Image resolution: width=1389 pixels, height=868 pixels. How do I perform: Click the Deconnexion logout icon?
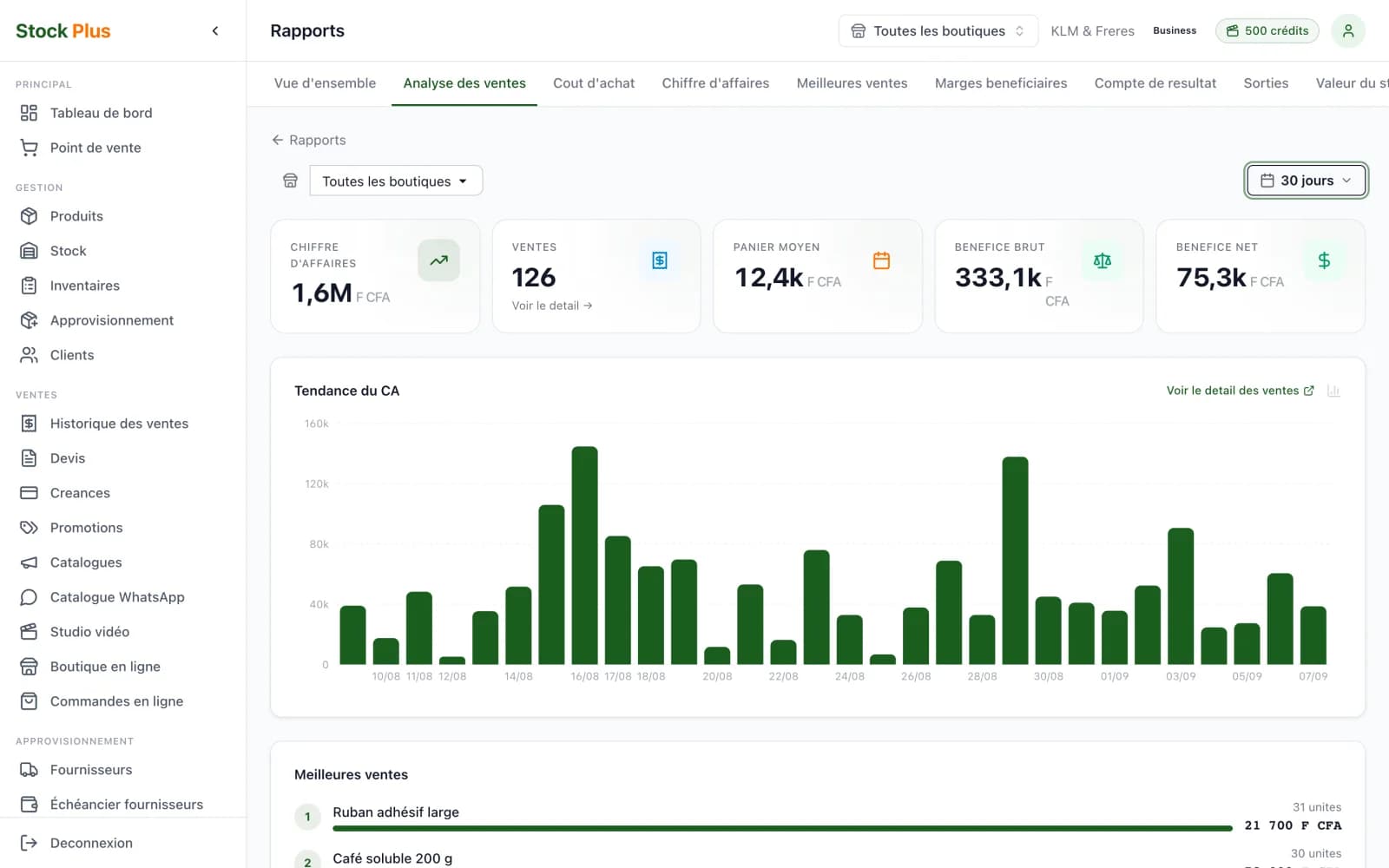(x=29, y=843)
